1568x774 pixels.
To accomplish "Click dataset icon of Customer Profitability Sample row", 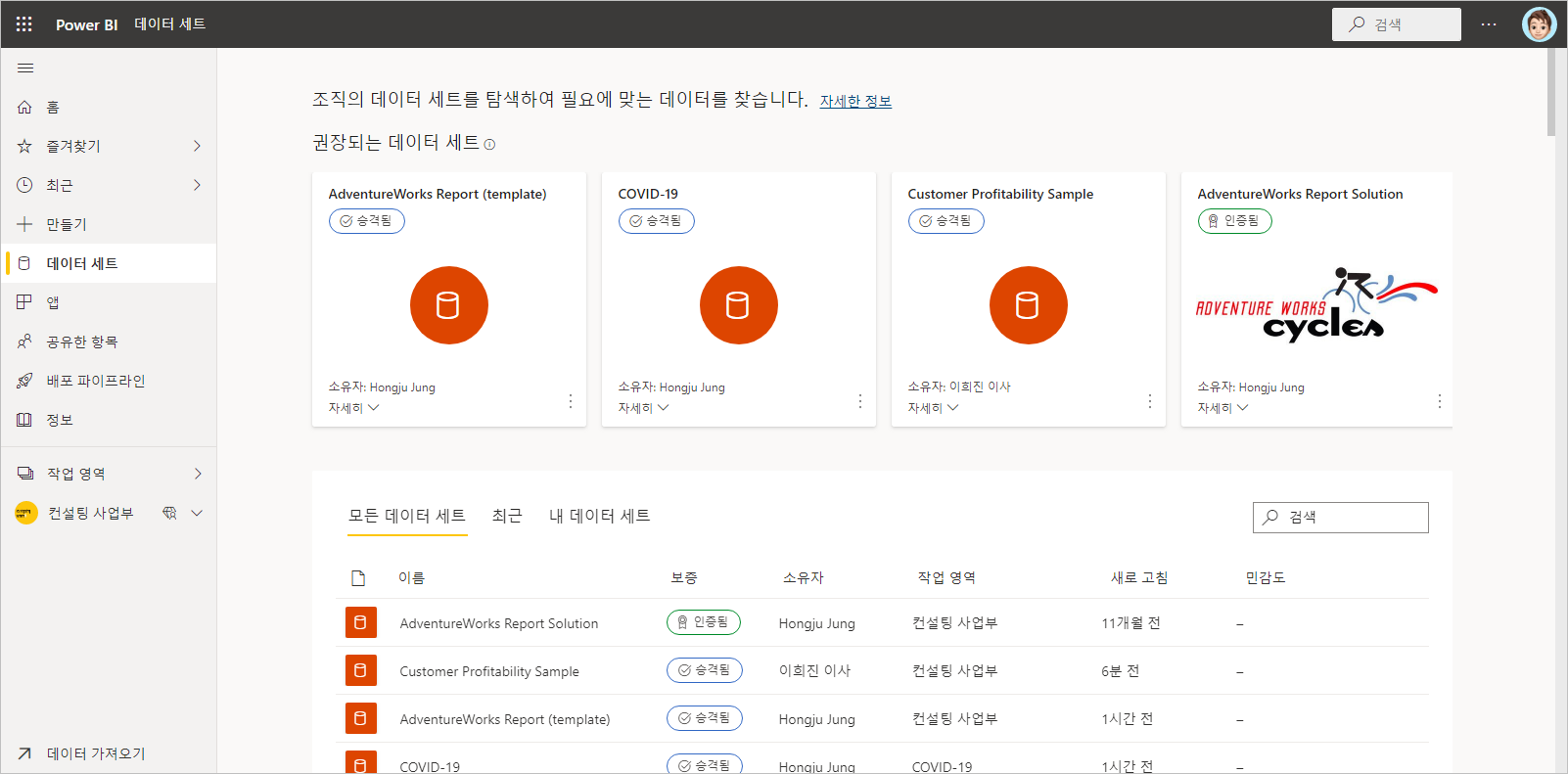I will point(361,670).
